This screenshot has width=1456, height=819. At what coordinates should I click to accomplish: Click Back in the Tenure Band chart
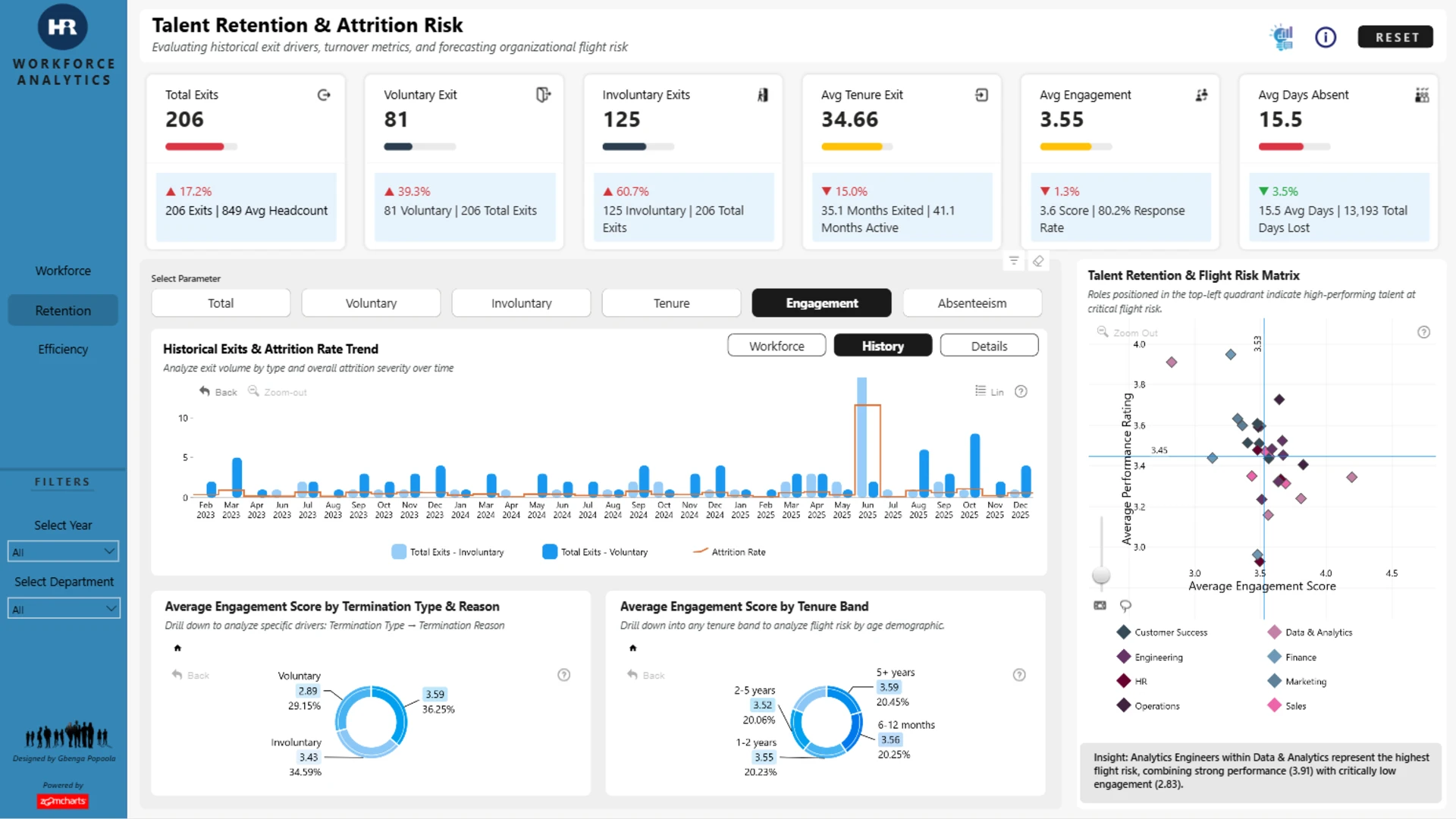(645, 675)
